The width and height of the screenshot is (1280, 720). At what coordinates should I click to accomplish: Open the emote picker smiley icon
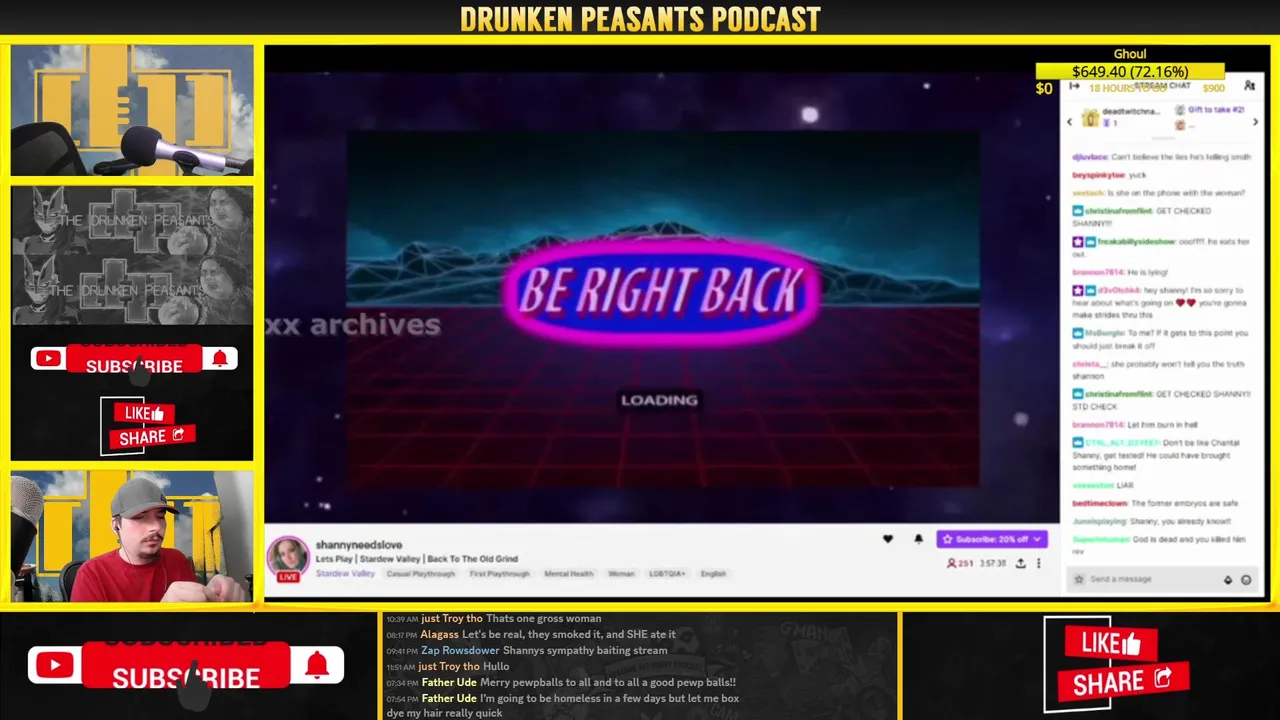click(x=1246, y=579)
